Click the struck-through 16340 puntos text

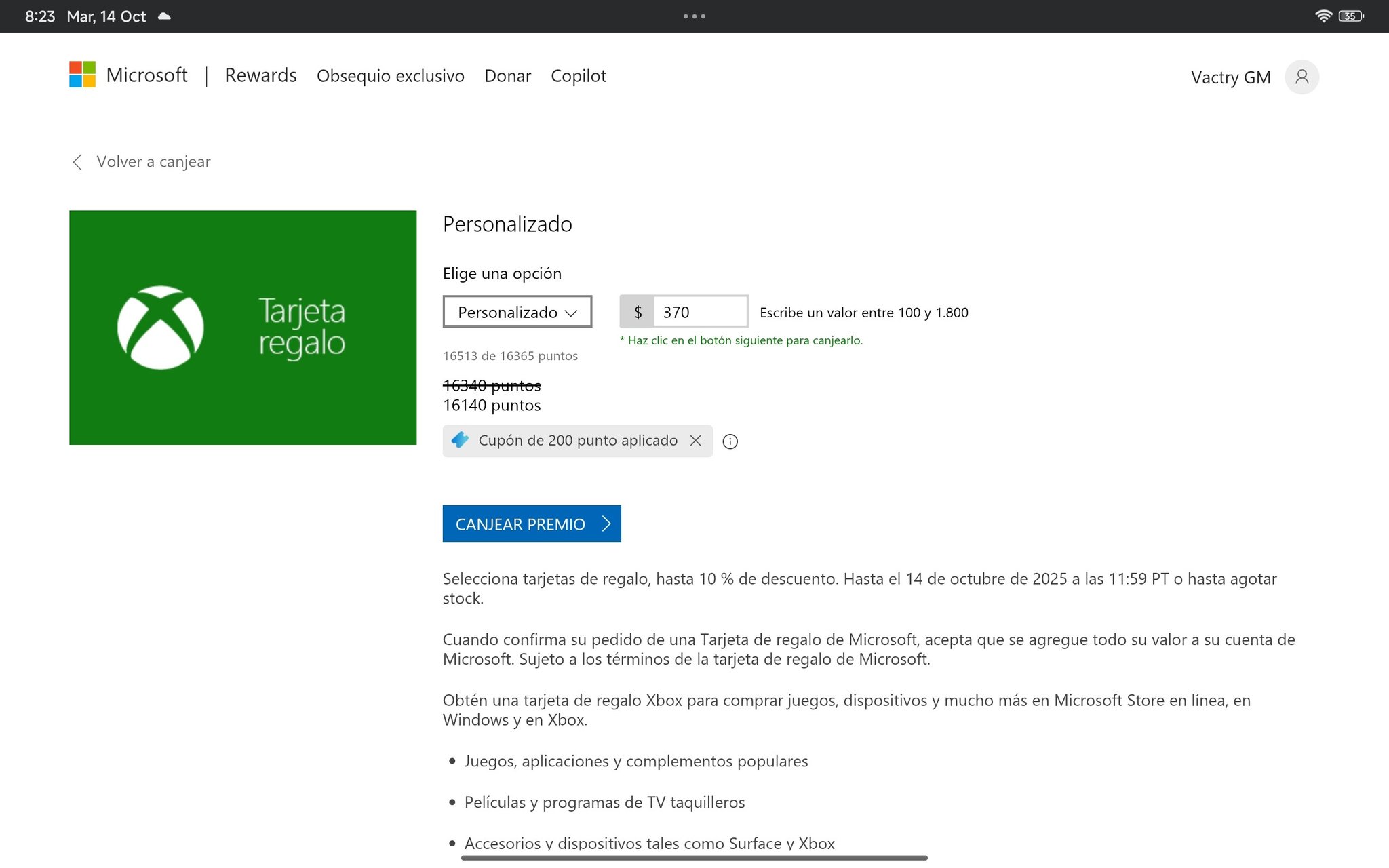click(492, 385)
